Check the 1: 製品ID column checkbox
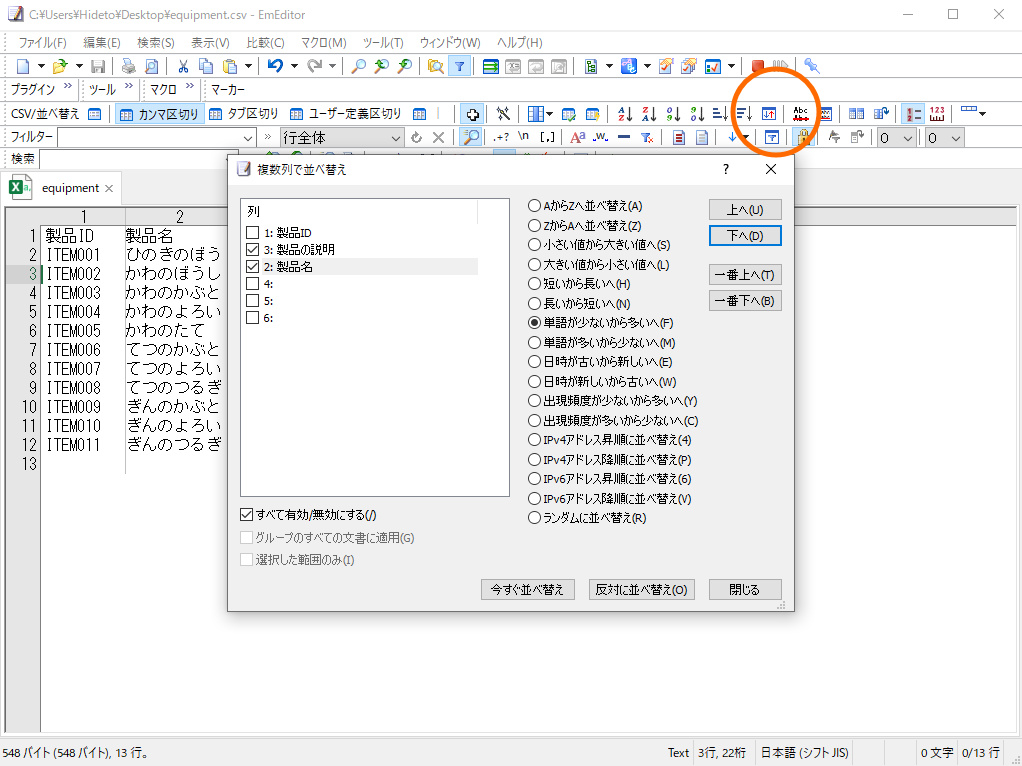The image size is (1022, 766). click(252, 233)
